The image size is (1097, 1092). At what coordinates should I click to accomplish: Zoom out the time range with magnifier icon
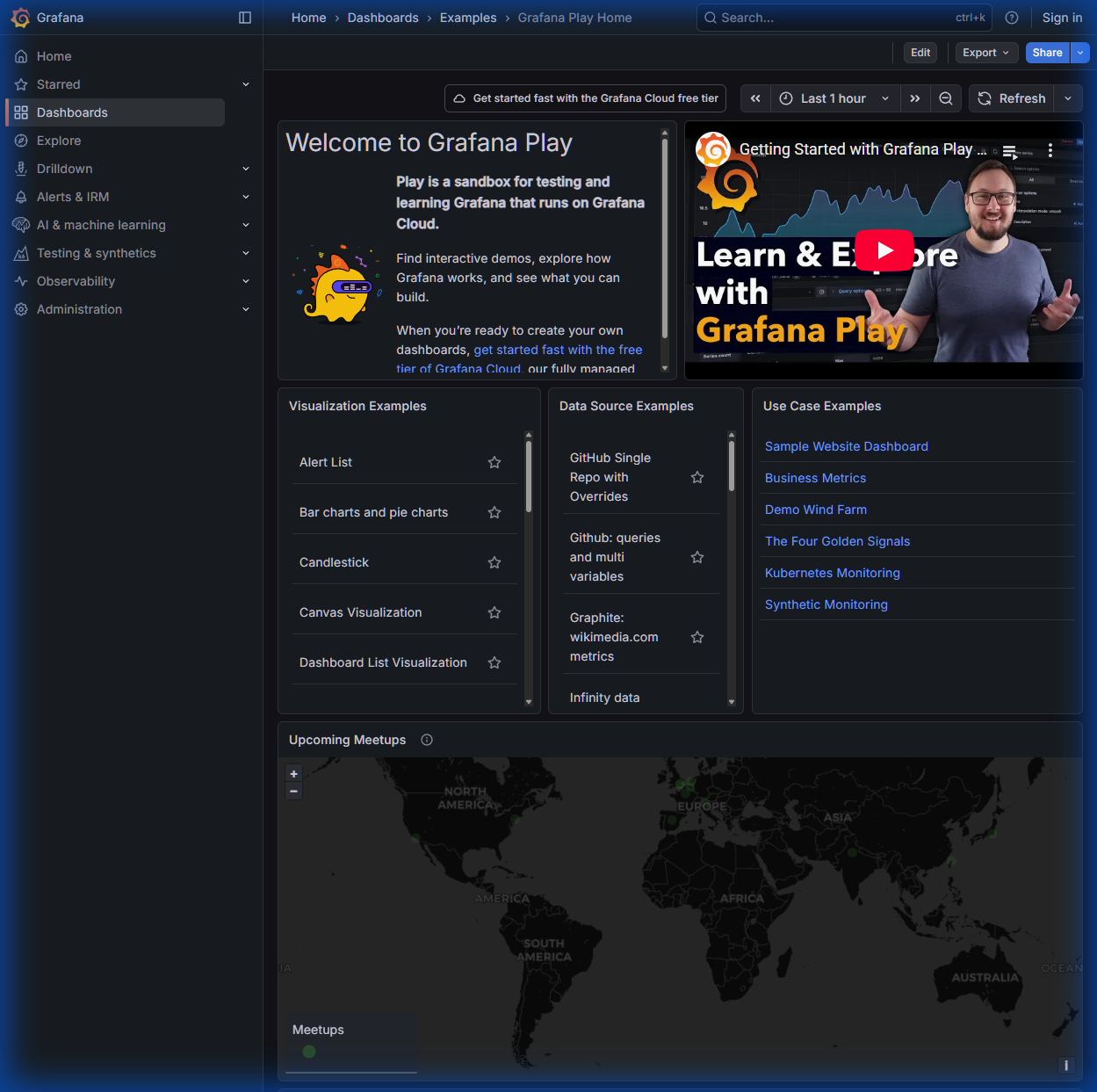(x=946, y=98)
